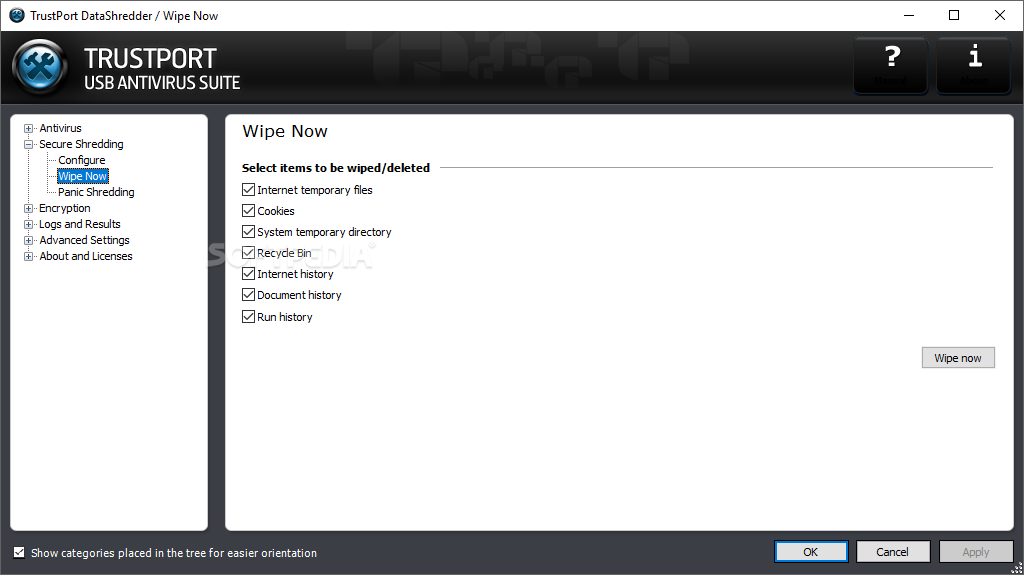Click the window resize grip
Viewport: 1024px width, 575px height.
pos(1017,568)
